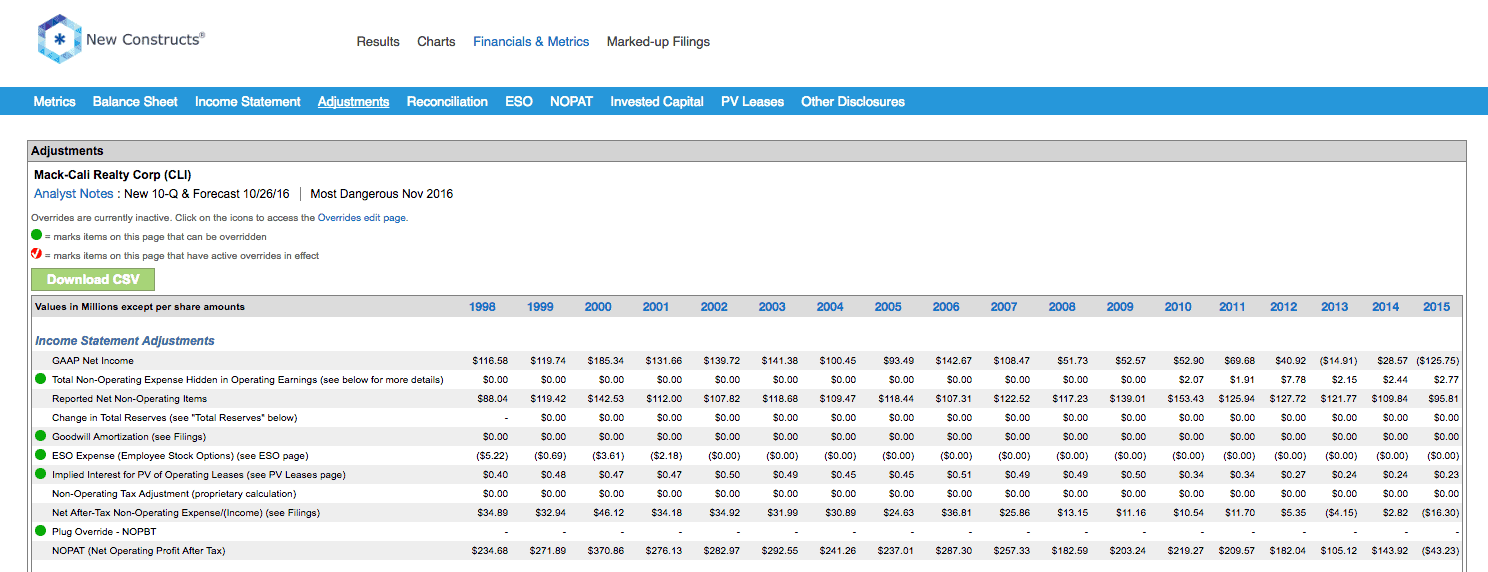Viewport: 1488px width, 572px height.
Task: Click Net After-Tax Non-Operating Expense/(Income) label
Action: coord(186,512)
